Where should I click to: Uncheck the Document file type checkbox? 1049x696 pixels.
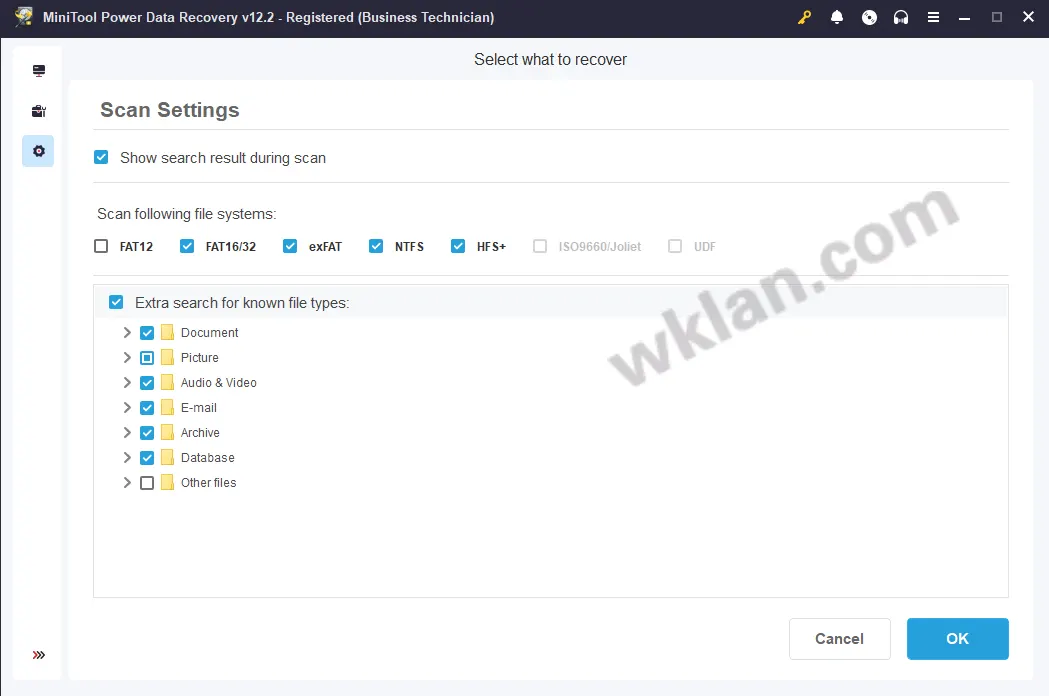click(147, 333)
